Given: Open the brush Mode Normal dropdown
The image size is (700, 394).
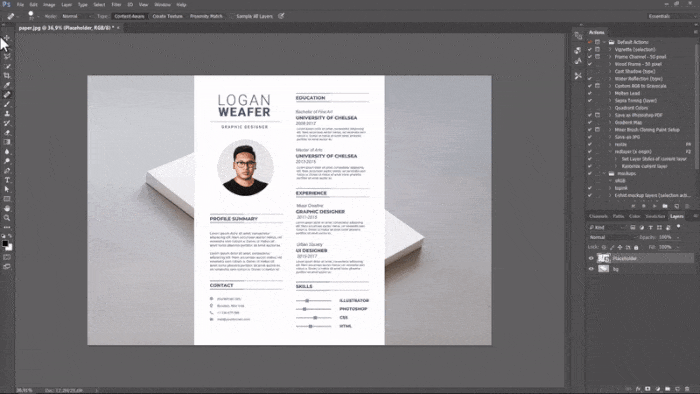Looking at the screenshot, I should coord(76,16).
